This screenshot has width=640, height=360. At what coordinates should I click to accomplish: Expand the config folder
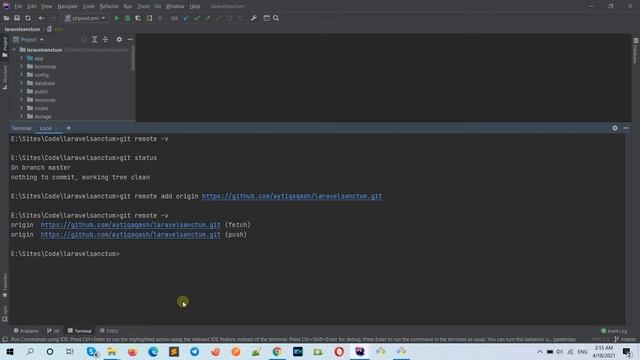pos(22,75)
